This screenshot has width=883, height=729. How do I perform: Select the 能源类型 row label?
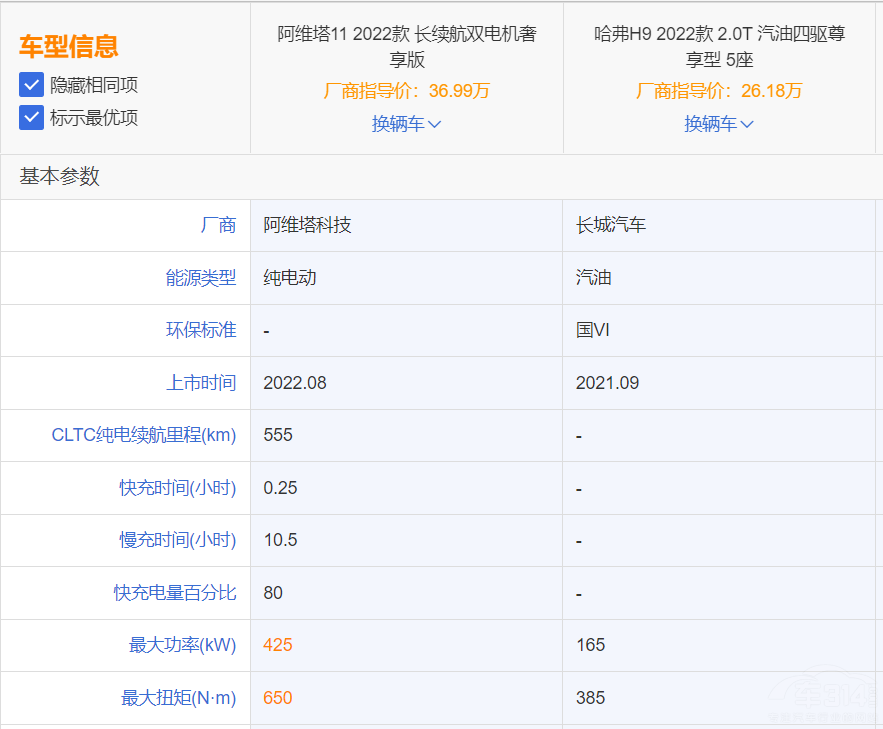201,278
